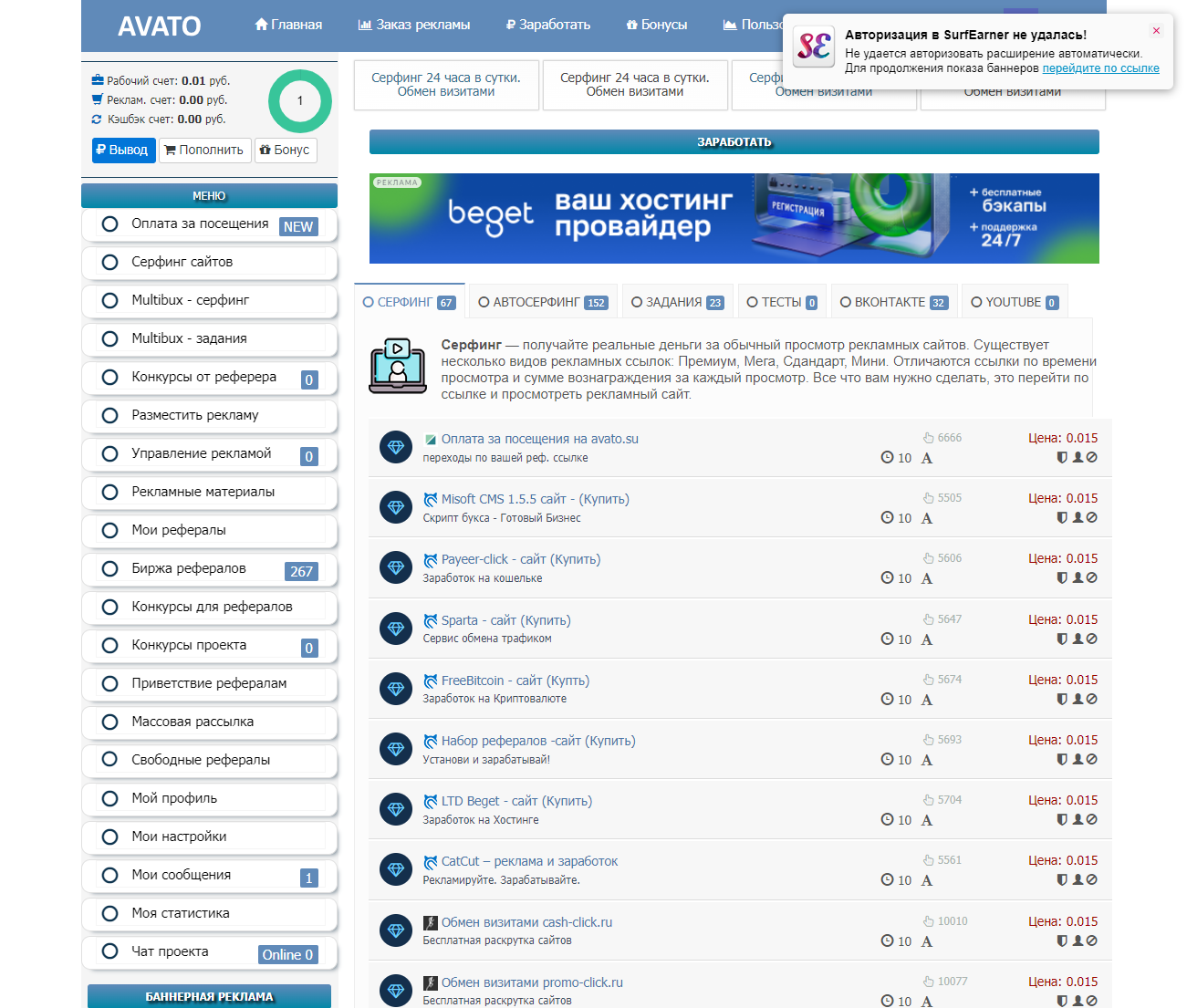
Task: Open the Бонусы top navigation item
Action: (657, 25)
